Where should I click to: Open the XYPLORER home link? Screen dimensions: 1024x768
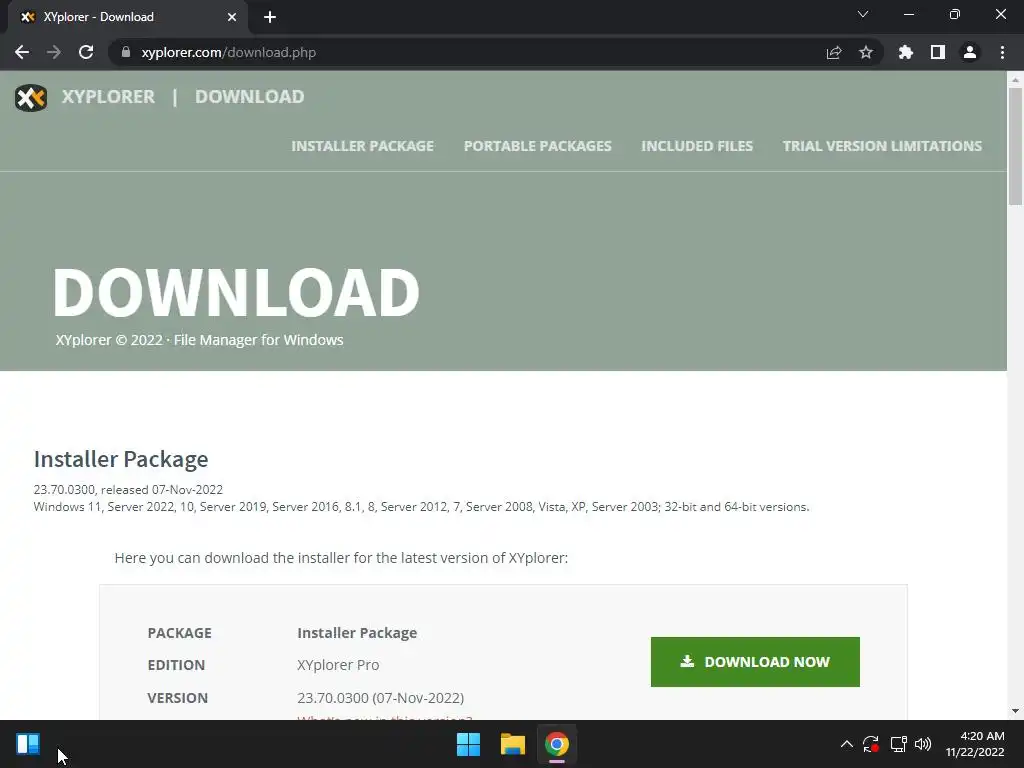tap(108, 97)
